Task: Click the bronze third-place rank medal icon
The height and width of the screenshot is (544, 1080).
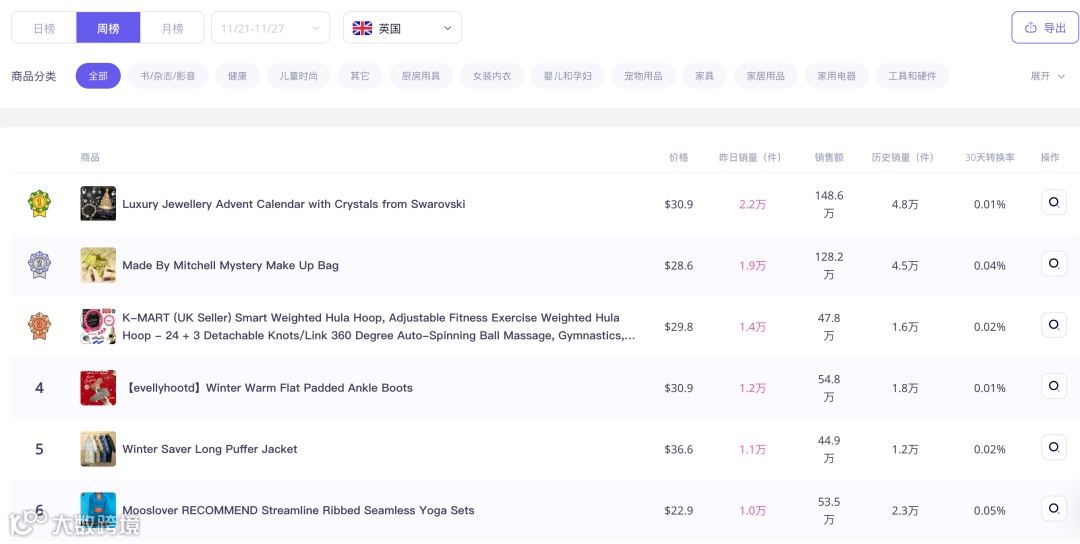Action: pyautogui.click(x=39, y=326)
